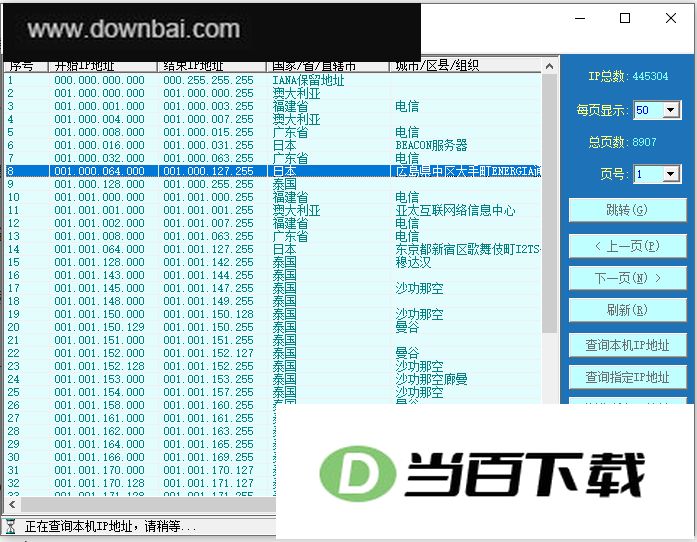
Task: Click 穆达汉 cell
Action: point(413,262)
